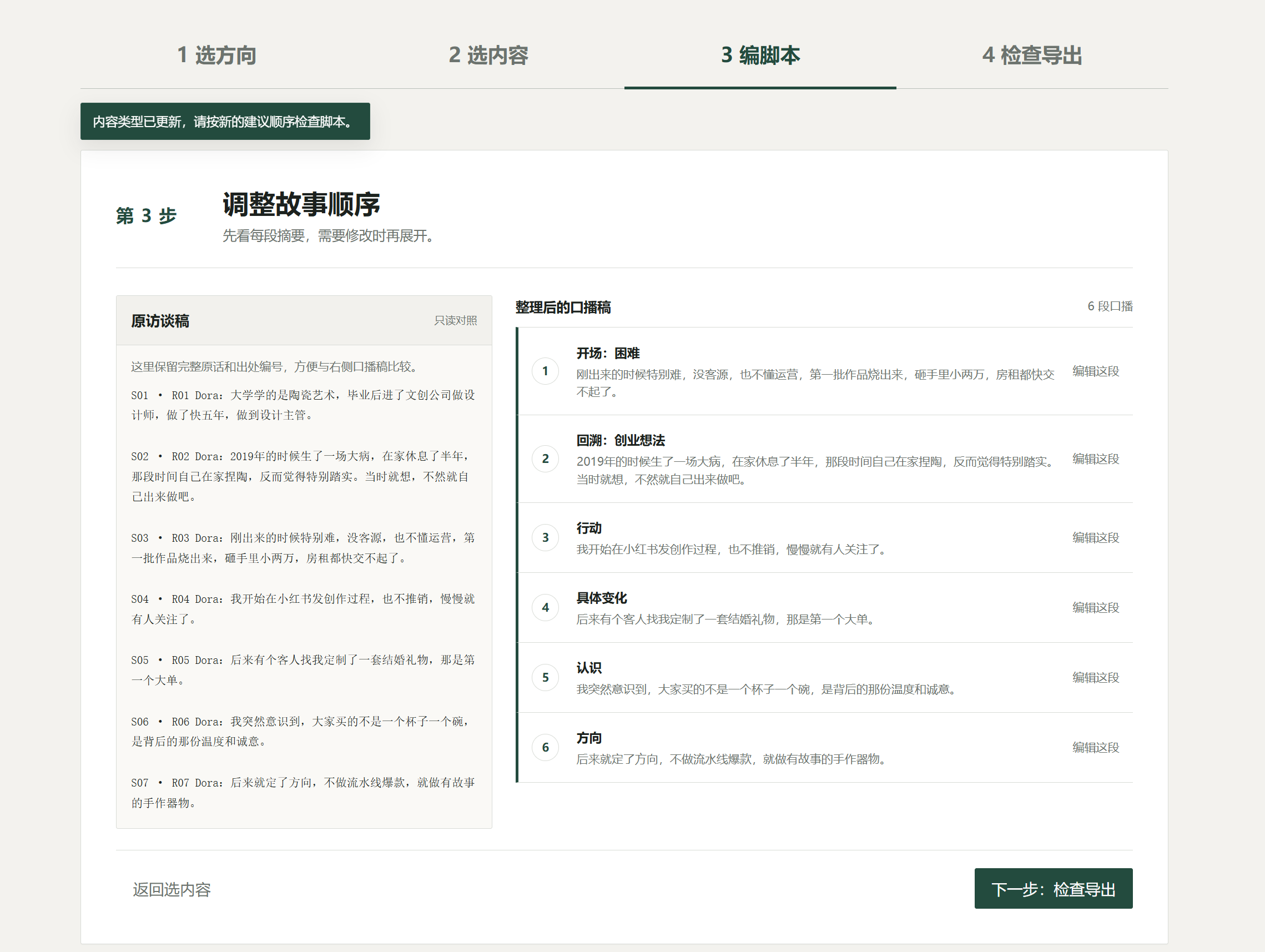The height and width of the screenshot is (952, 1265).
Task: Click 返回选内容 link
Action: [172, 889]
